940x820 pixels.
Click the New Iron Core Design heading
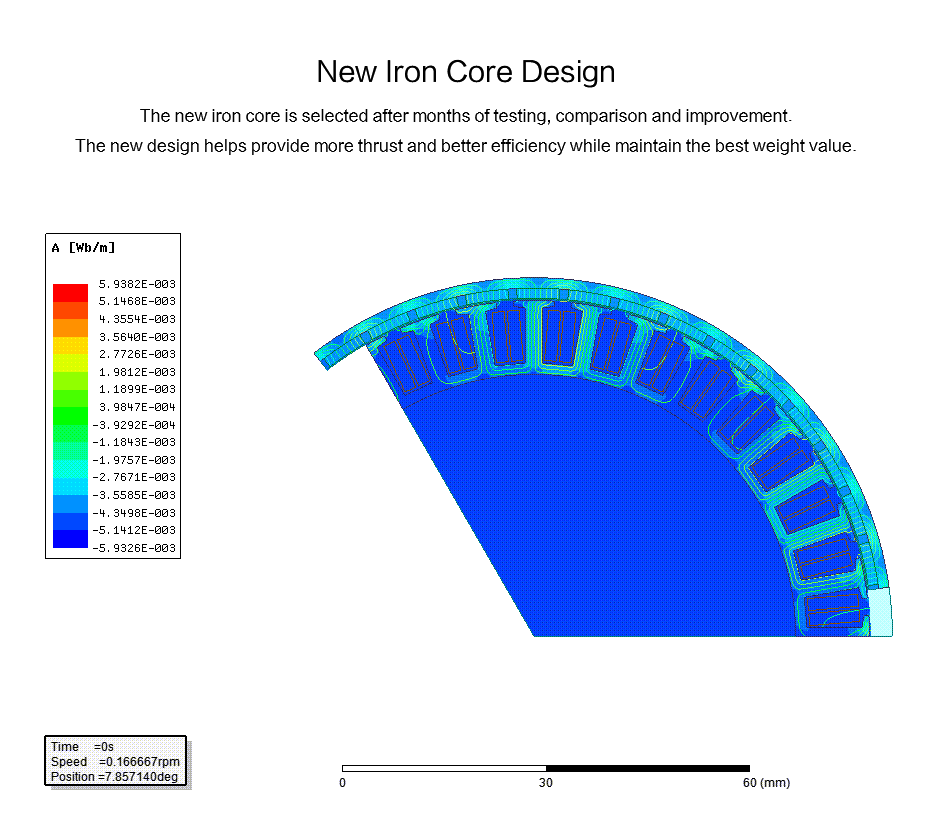pyautogui.click(x=465, y=72)
